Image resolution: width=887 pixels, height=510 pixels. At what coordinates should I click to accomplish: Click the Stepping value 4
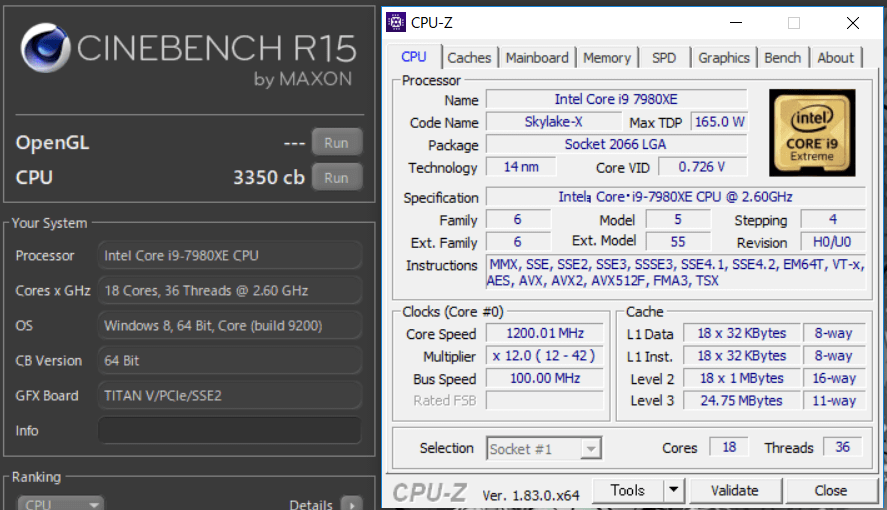833,219
